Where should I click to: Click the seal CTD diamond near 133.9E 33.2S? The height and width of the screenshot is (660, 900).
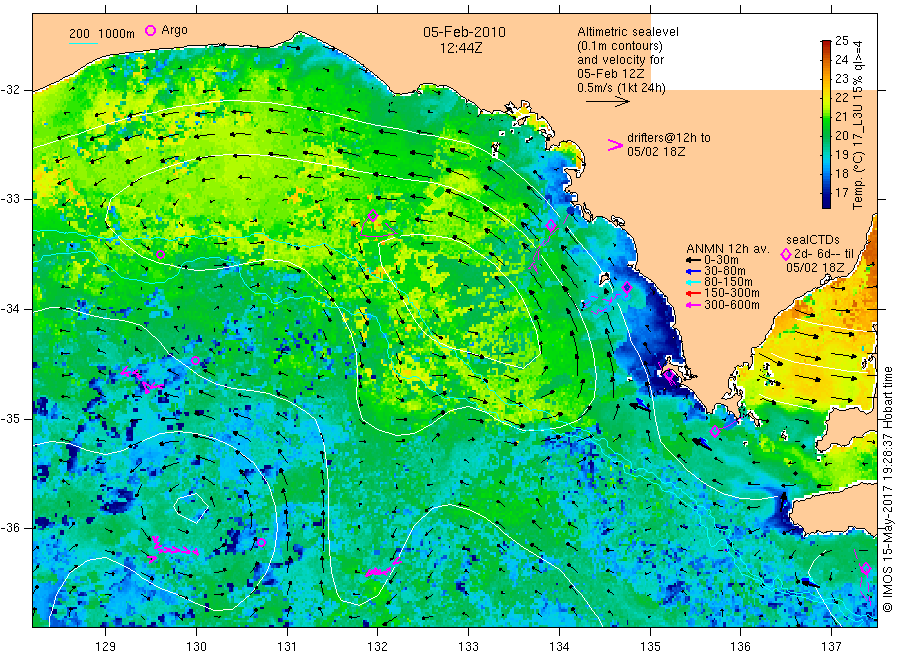click(x=551, y=226)
